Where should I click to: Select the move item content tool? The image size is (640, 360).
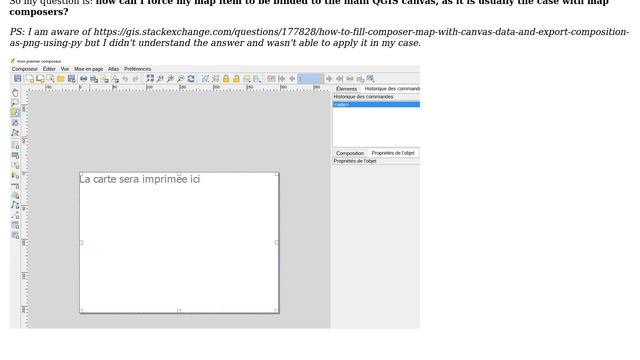[15, 122]
